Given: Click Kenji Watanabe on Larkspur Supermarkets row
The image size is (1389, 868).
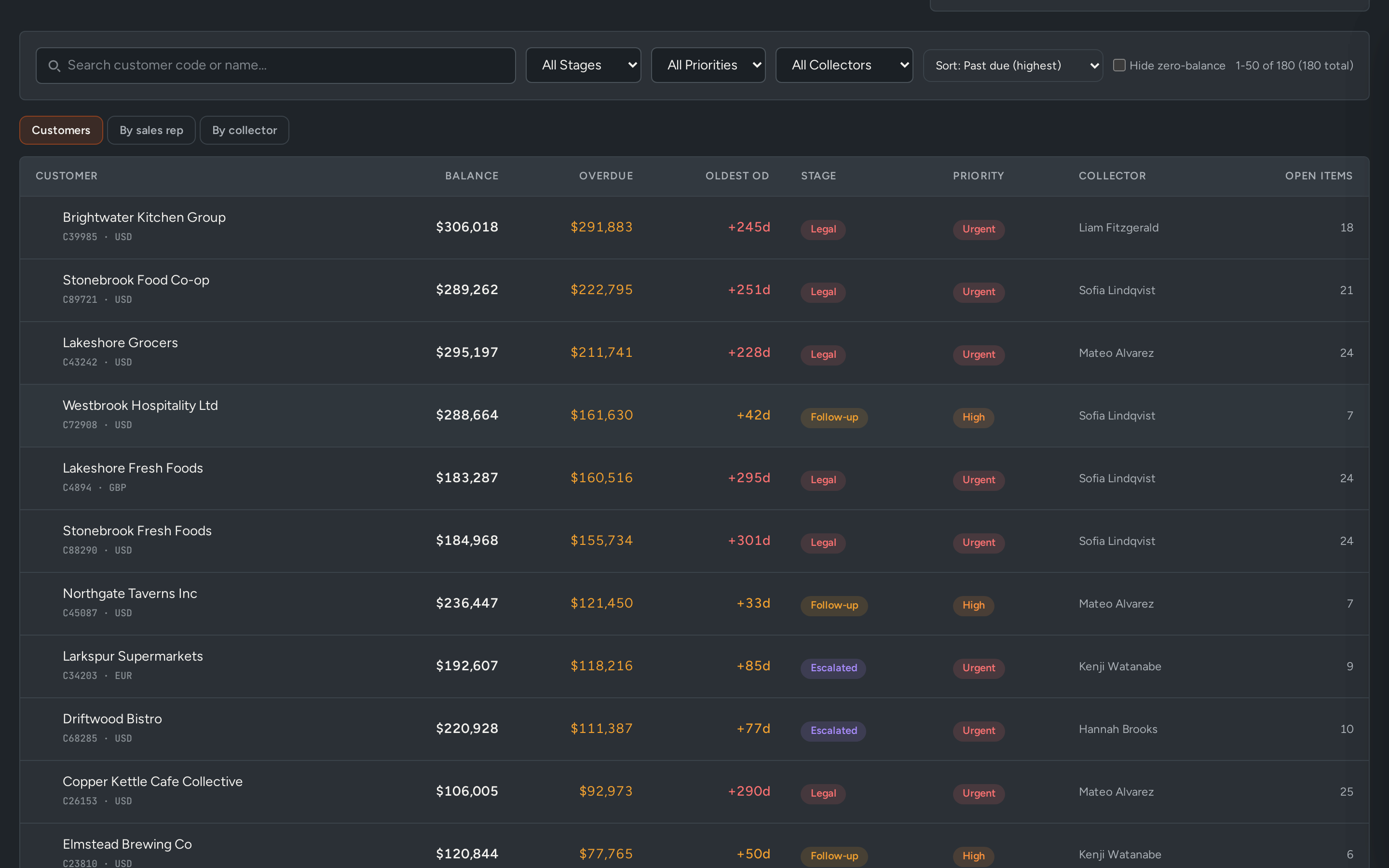Looking at the screenshot, I should [1120, 666].
